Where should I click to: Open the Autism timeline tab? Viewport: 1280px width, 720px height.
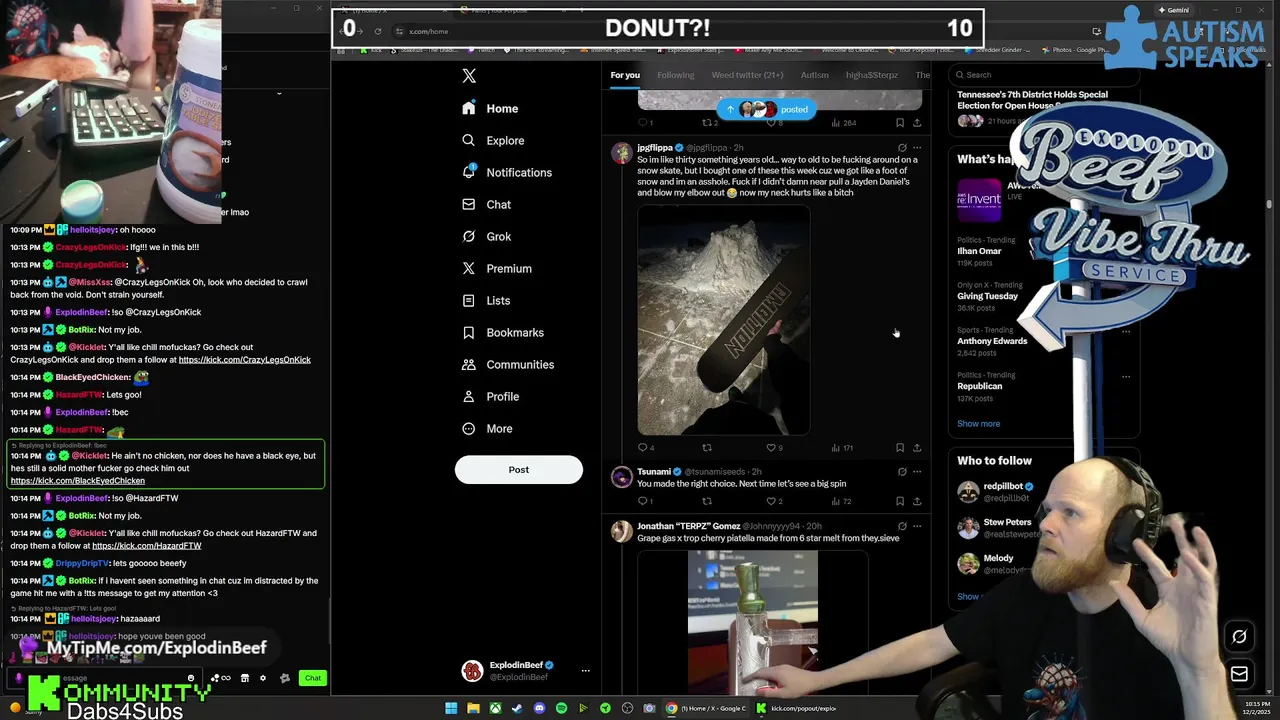(815, 75)
